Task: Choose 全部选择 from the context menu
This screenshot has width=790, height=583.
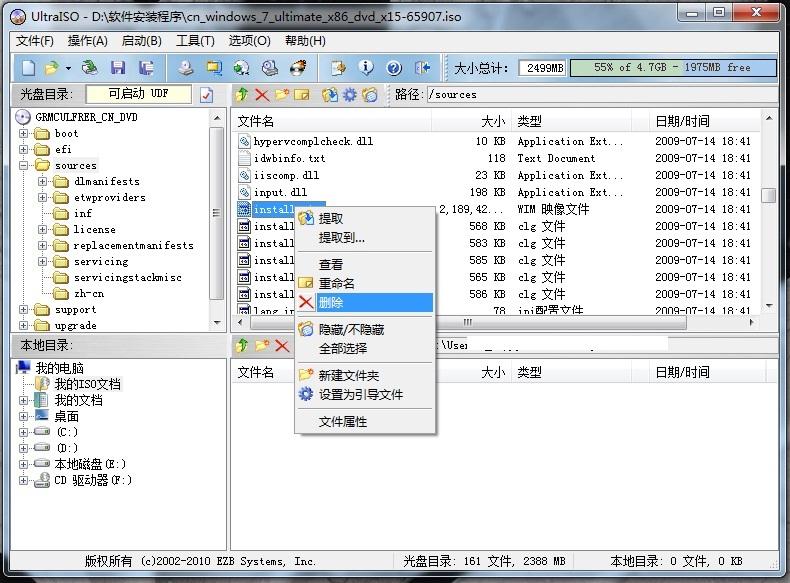Action: point(365,348)
